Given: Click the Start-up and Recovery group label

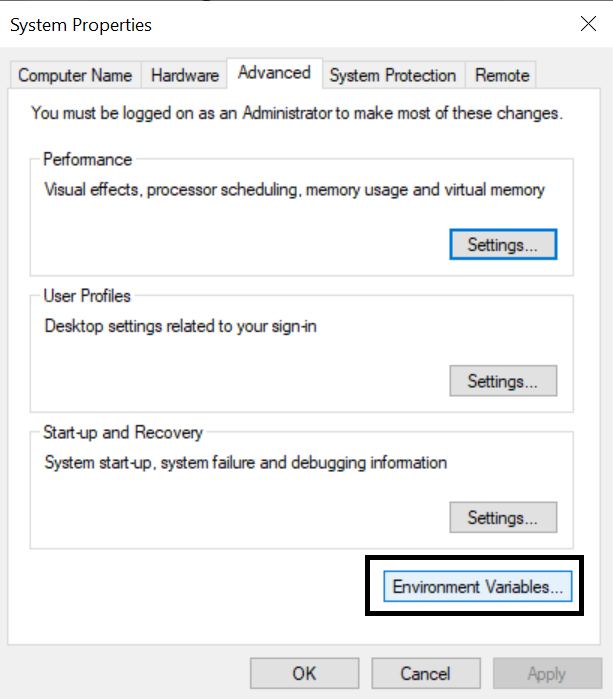Looking at the screenshot, I should point(123,433).
